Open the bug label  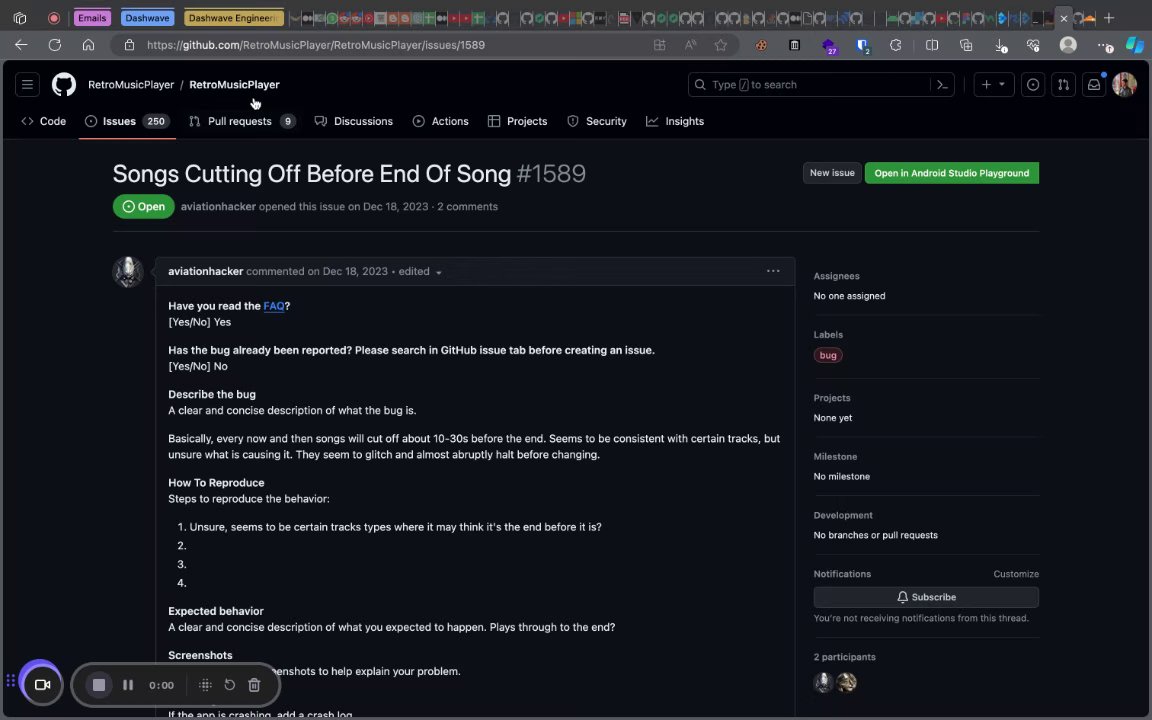[x=828, y=355]
